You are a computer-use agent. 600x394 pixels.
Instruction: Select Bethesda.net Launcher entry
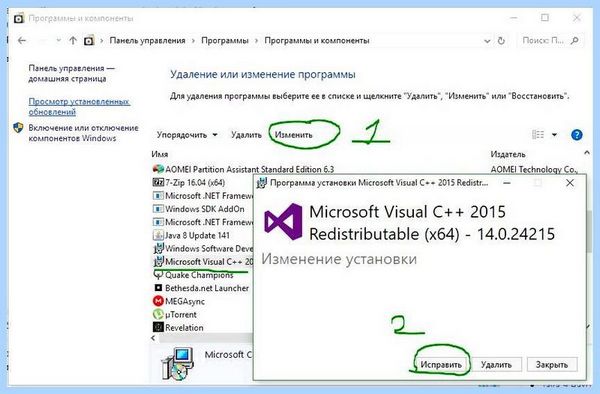click(207, 288)
